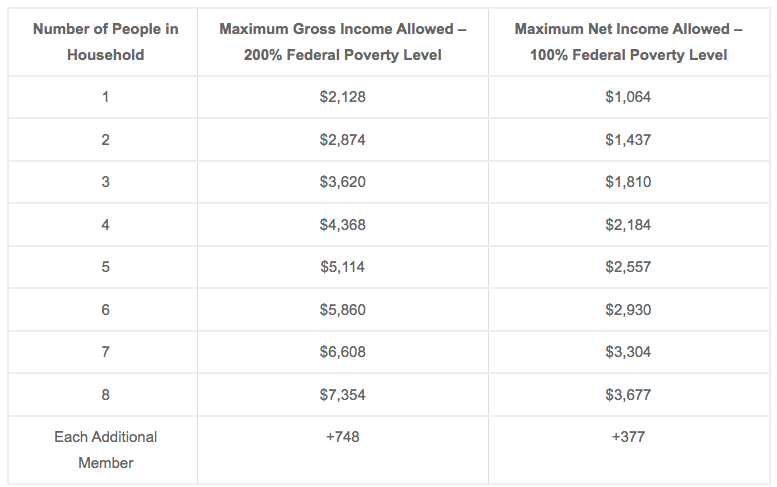Click the $1,064 net income cell
The width and height of the screenshot is (777, 487).
click(x=628, y=97)
